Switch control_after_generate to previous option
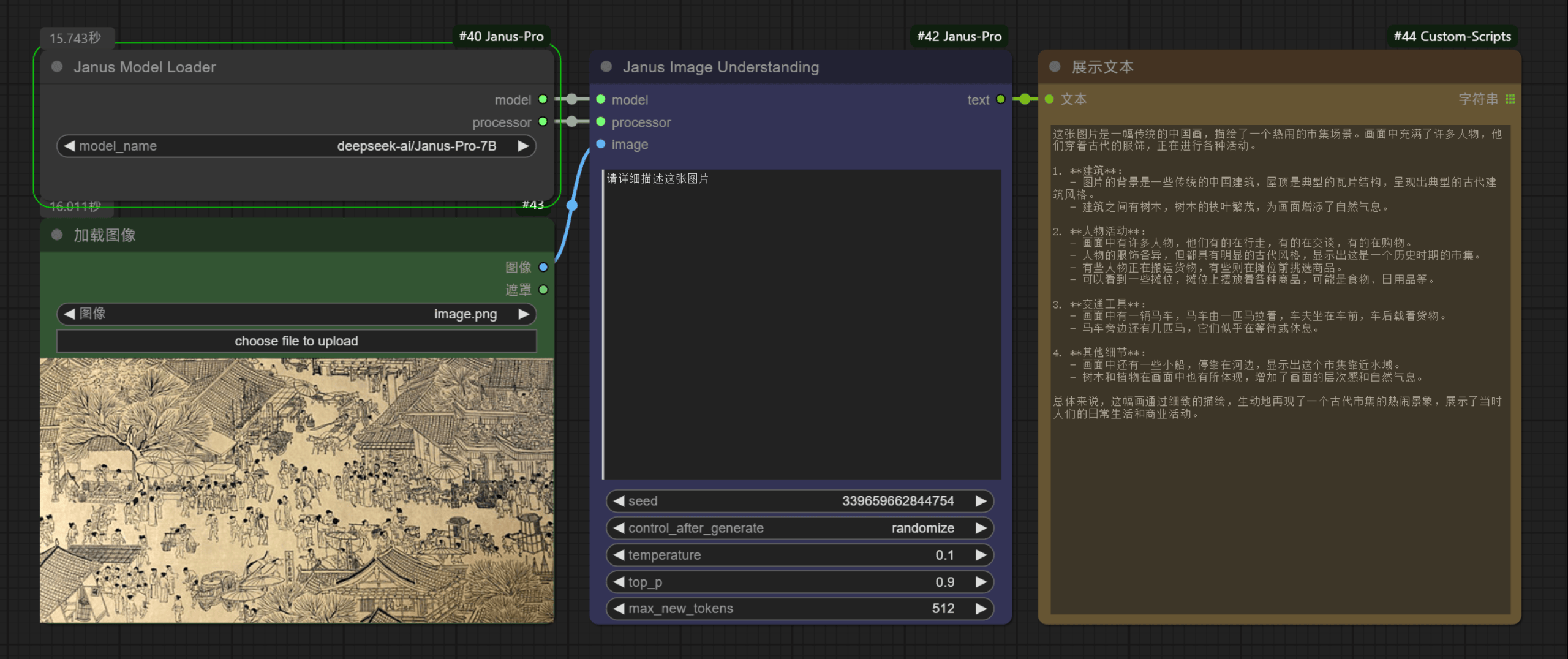This screenshot has height=659, width=1568. tap(619, 528)
